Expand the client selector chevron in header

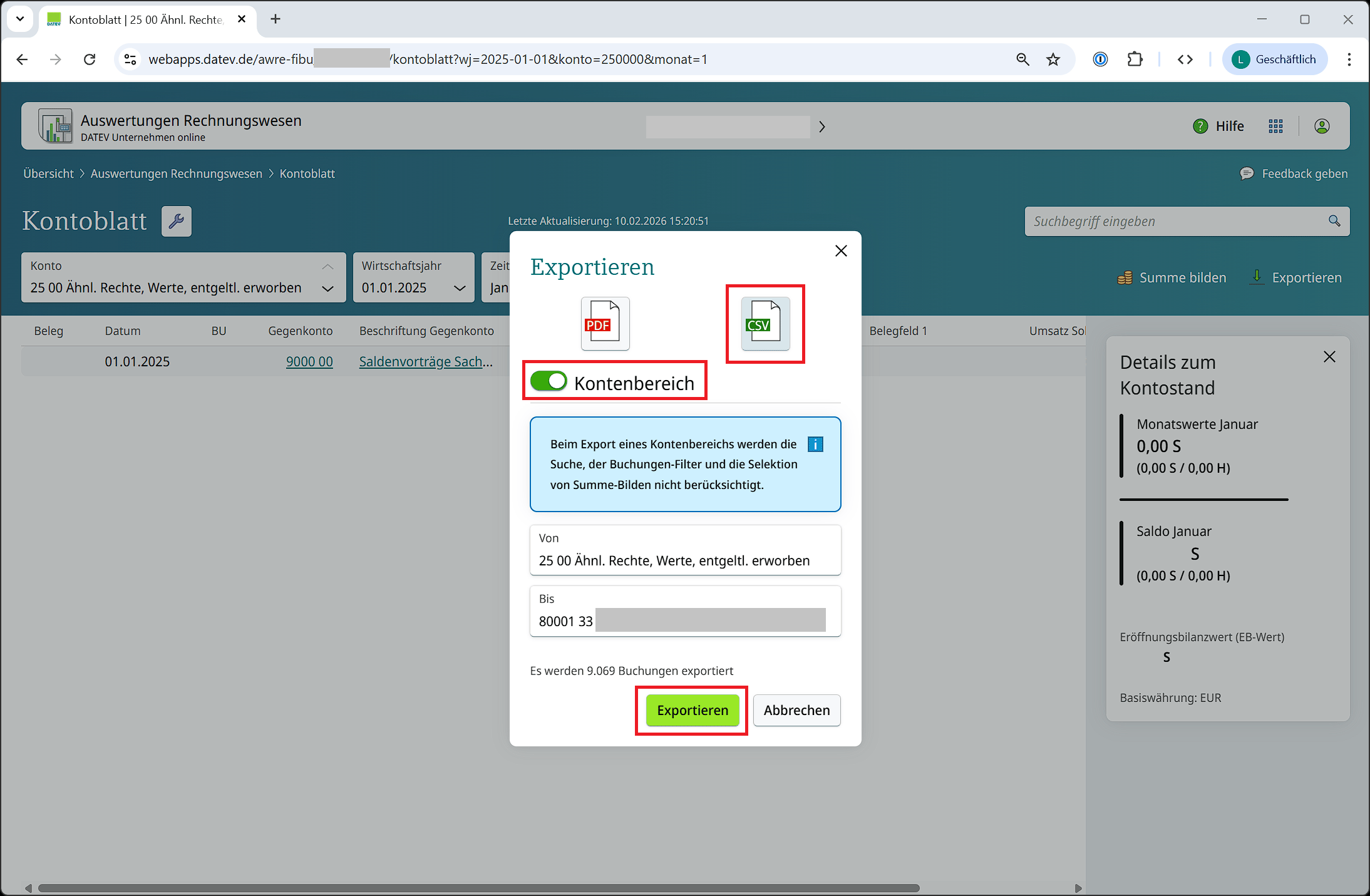[x=822, y=126]
